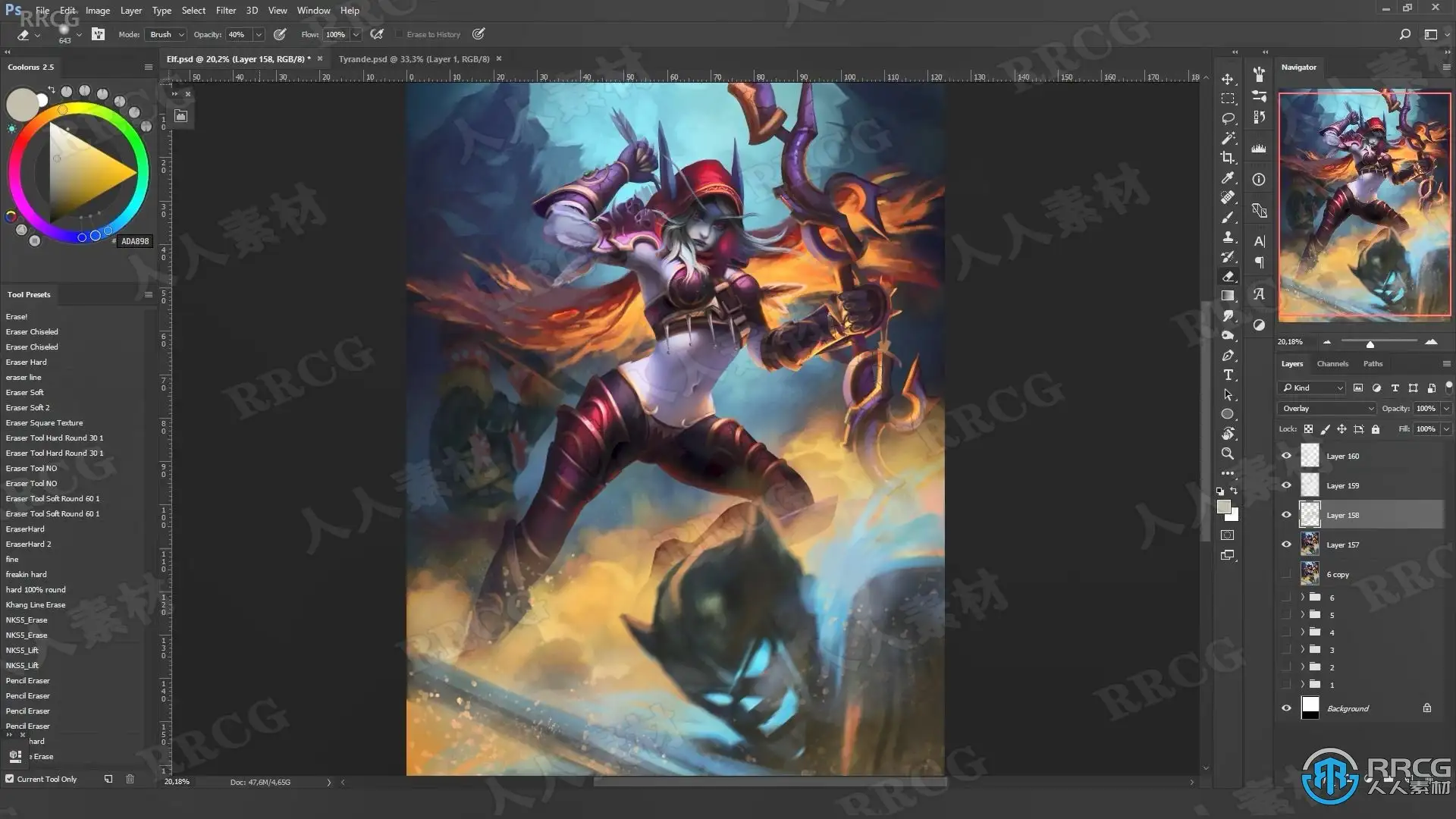Switch to the Brush tool

[1228, 217]
